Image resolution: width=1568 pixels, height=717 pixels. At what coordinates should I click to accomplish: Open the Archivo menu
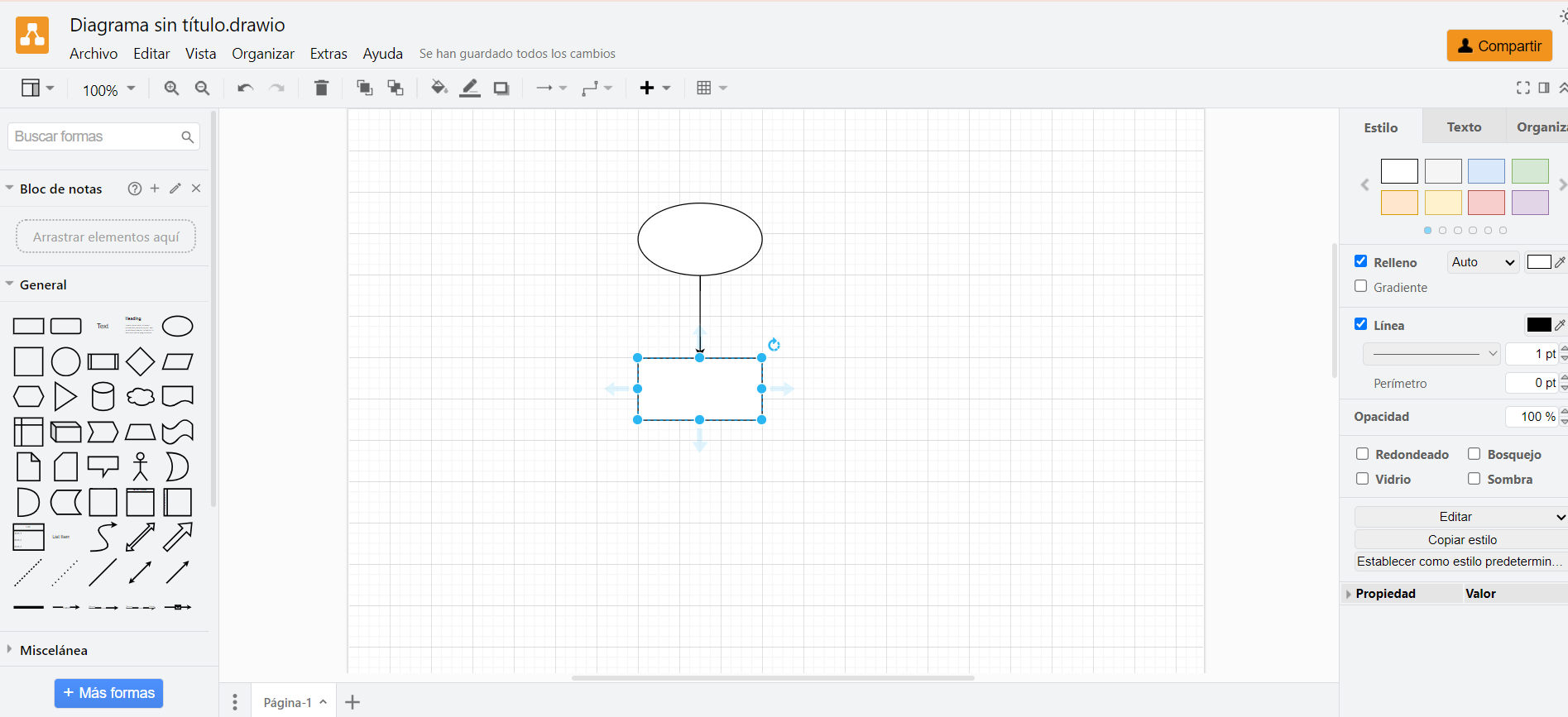pos(94,54)
